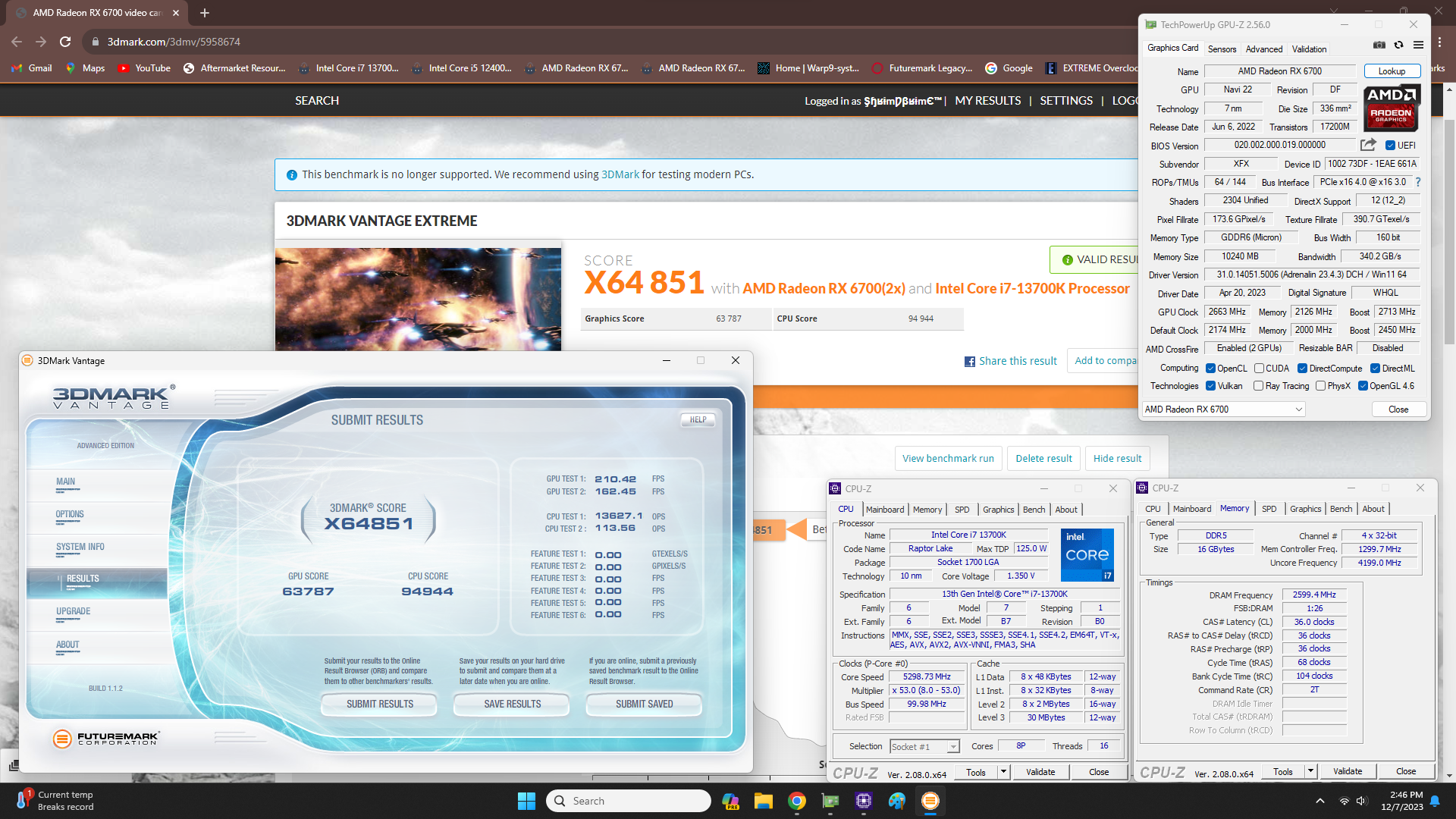The image size is (1456, 819).
Task: Click browser back arrow
Action: 17,42
